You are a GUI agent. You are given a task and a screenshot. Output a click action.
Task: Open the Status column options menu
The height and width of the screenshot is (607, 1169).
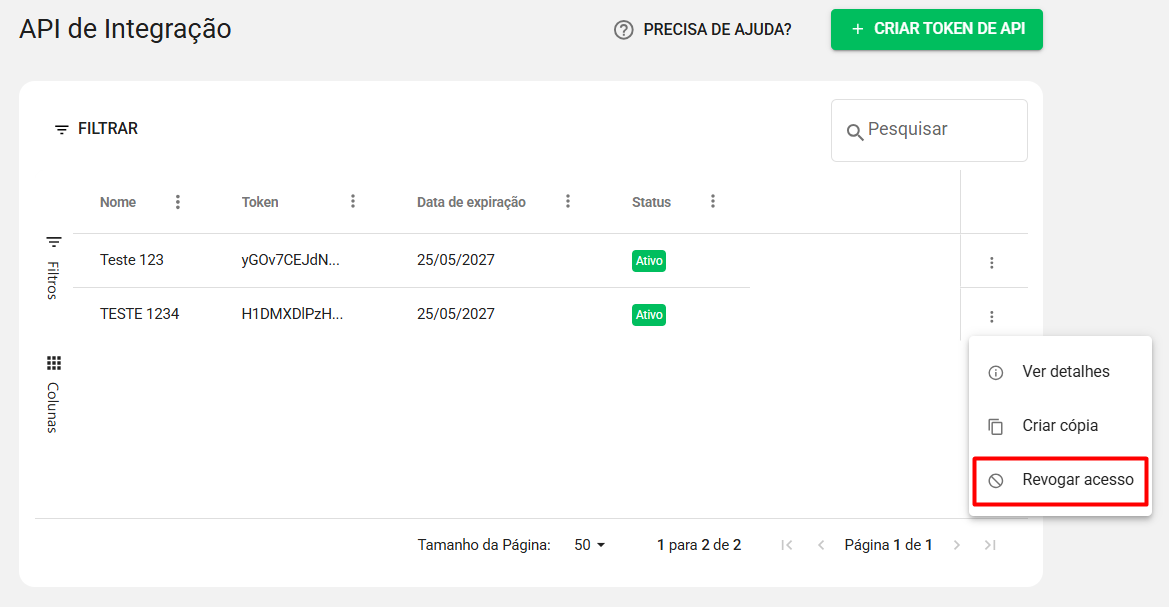(713, 201)
